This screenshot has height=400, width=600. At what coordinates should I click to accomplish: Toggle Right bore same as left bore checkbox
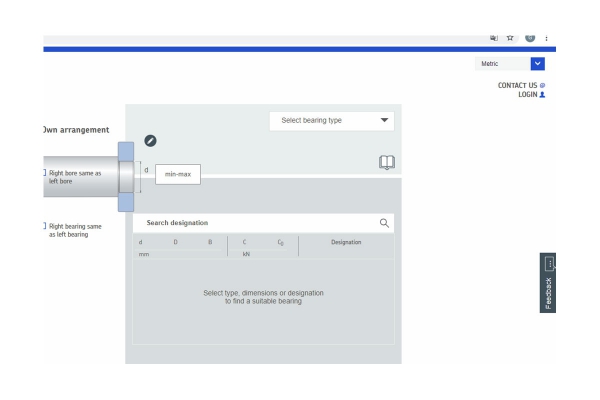pyautogui.click(x=44, y=173)
